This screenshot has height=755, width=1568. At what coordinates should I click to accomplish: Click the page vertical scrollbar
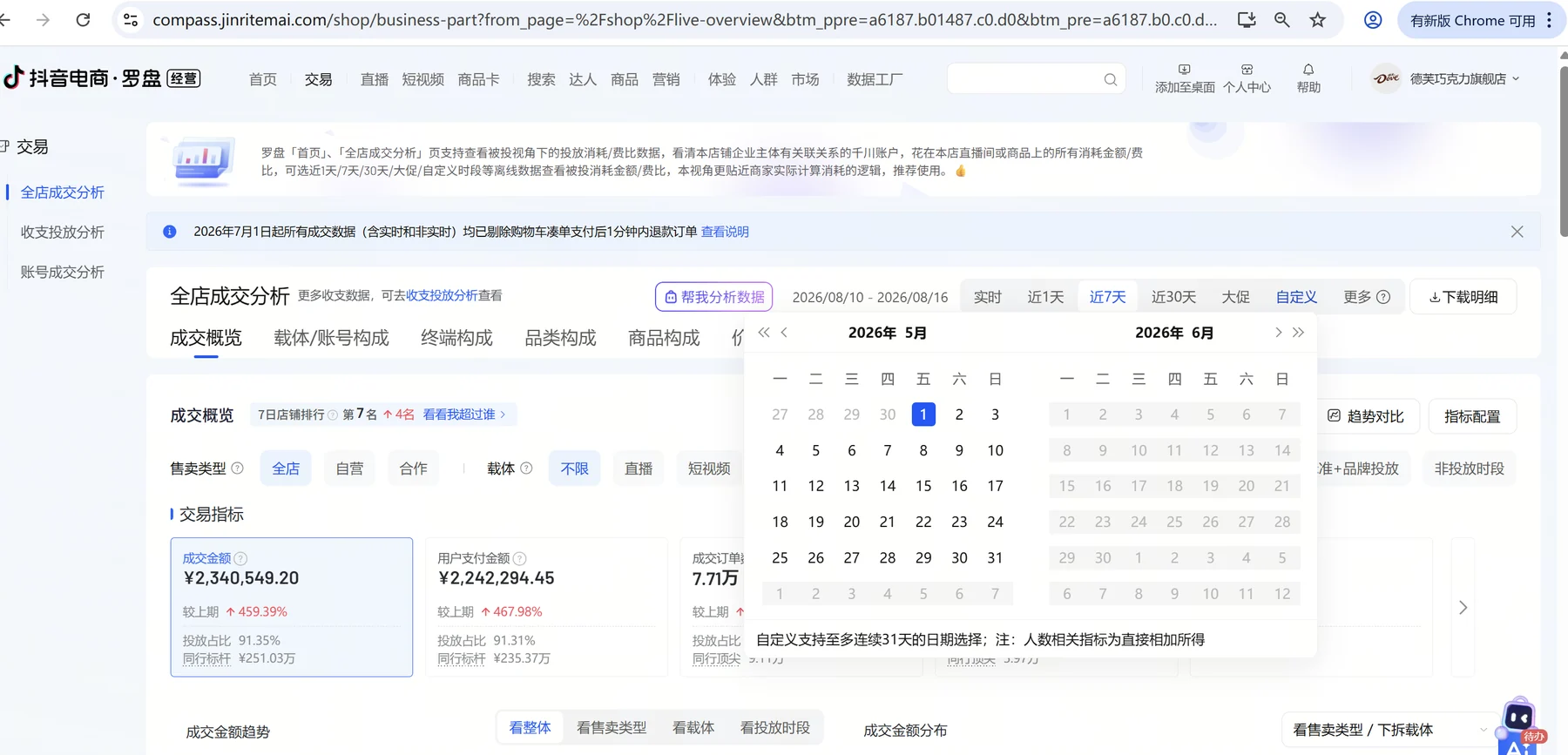tap(1563, 152)
